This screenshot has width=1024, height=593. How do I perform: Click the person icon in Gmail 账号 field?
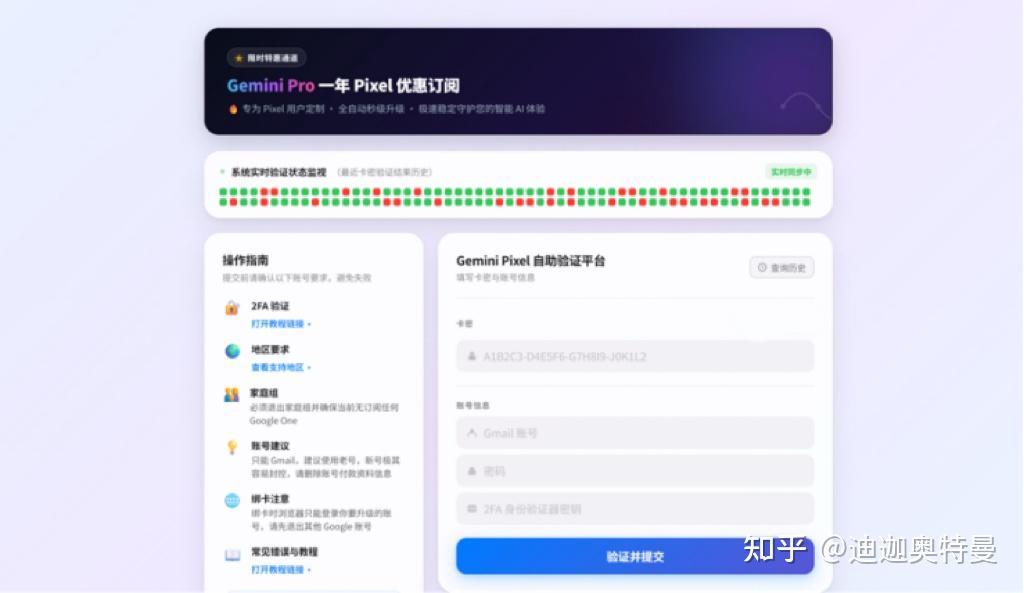[x=472, y=433]
